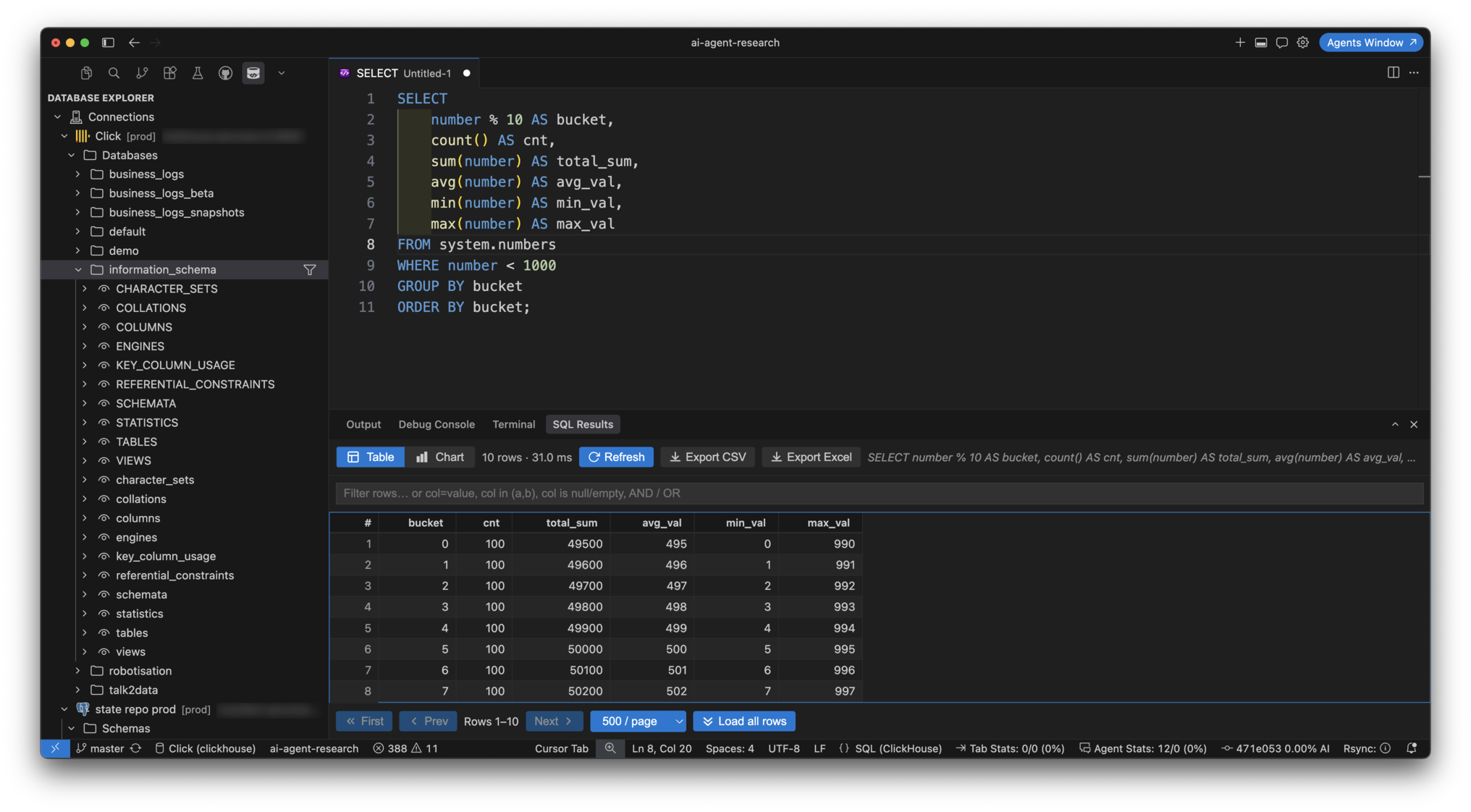Expand the CHARACTER_SETS view node
1471x812 pixels.
pos(85,289)
